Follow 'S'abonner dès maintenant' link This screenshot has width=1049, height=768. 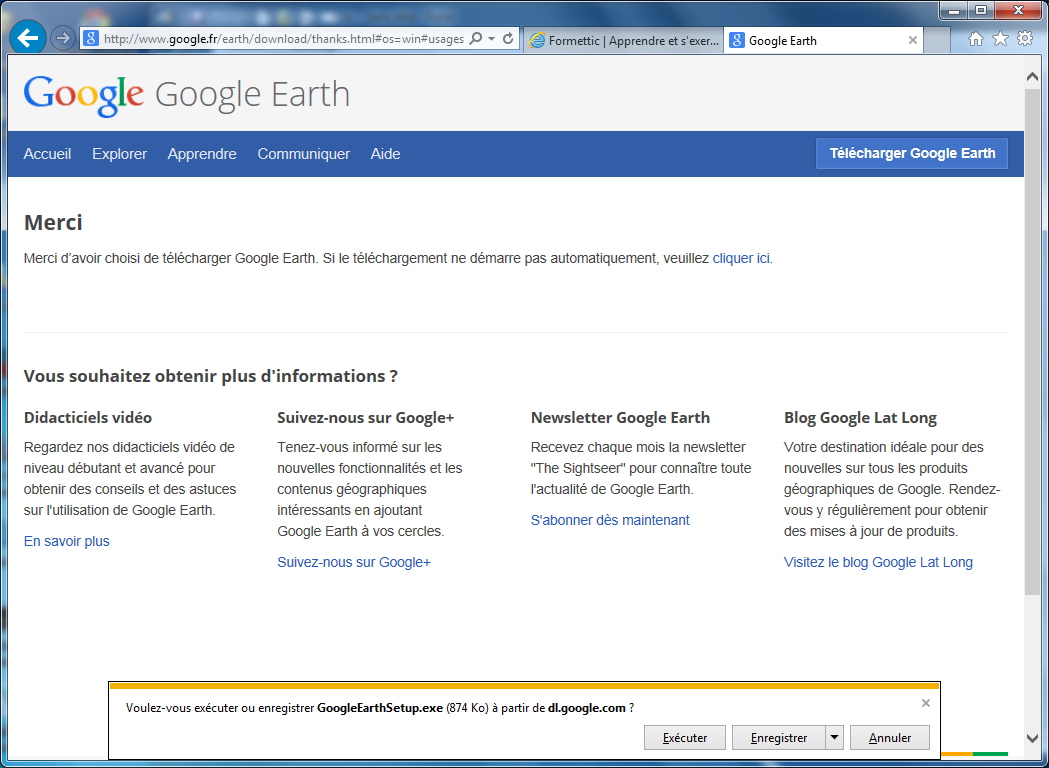(610, 520)
